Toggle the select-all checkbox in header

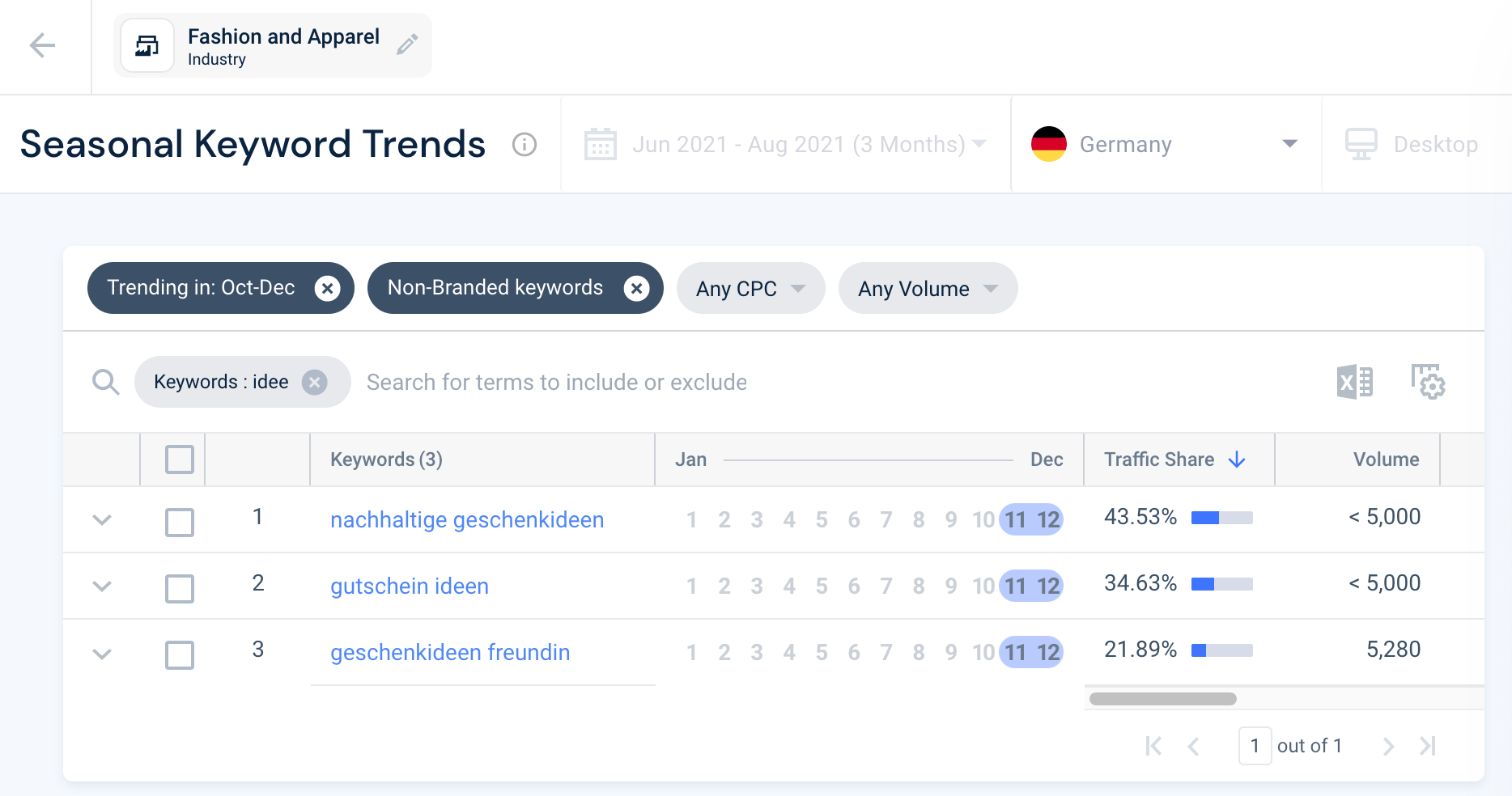click(180, 459)
